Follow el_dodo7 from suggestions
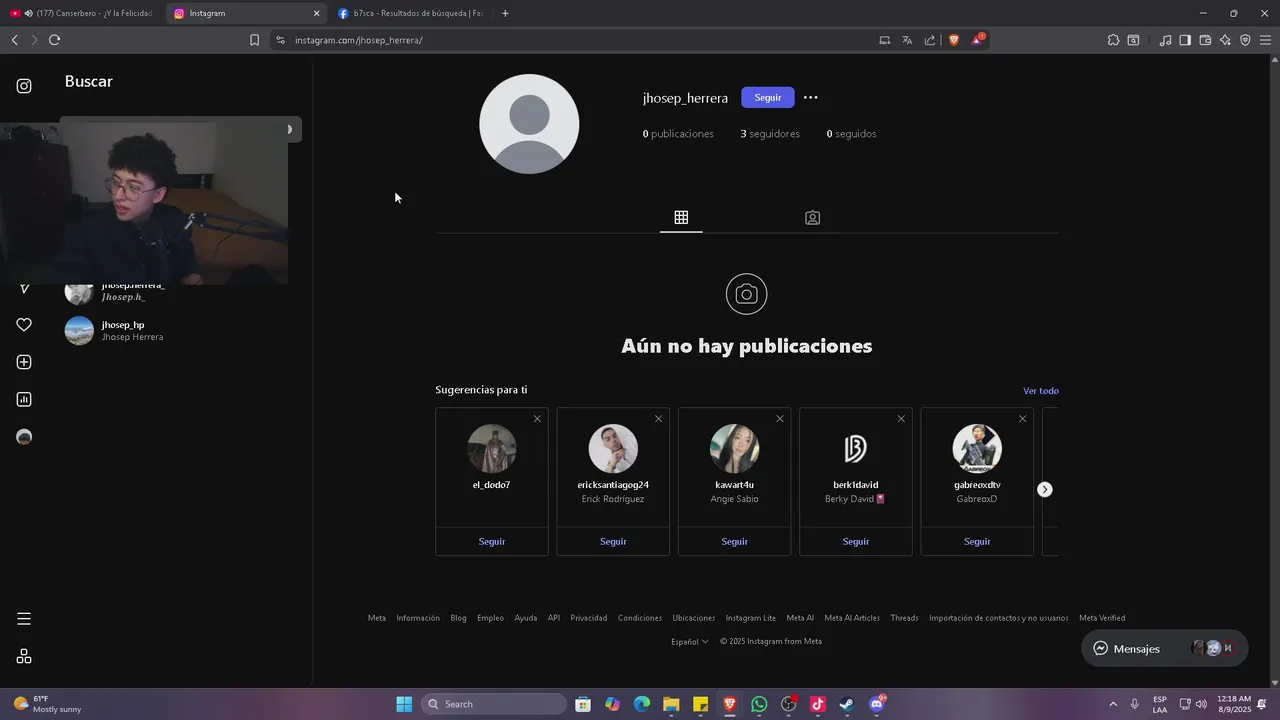Screen dimensions: 1280x720 coord(492,541)
